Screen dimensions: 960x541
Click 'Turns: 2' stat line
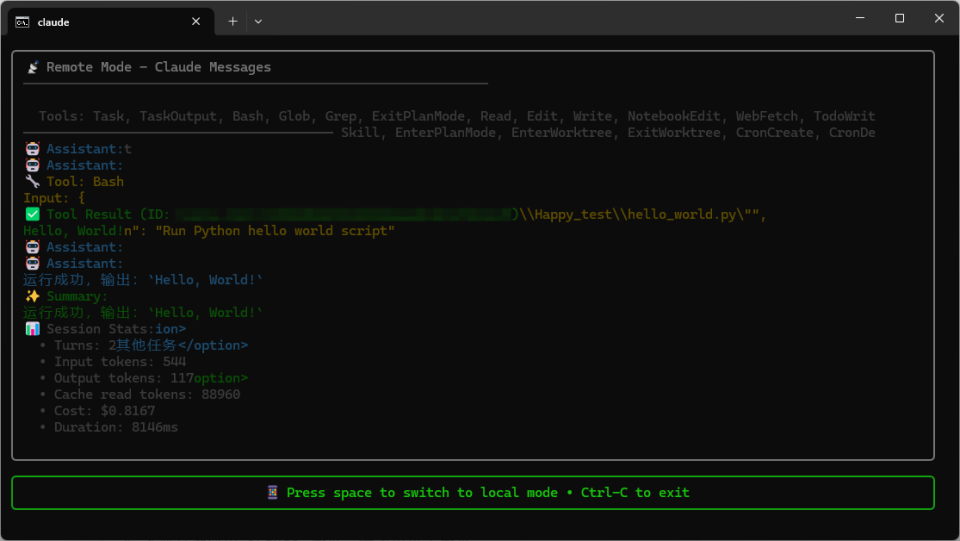click(x=85, y=345)
